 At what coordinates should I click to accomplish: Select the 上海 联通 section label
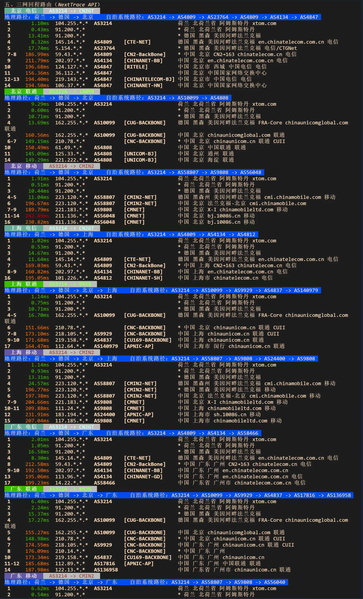24,284
